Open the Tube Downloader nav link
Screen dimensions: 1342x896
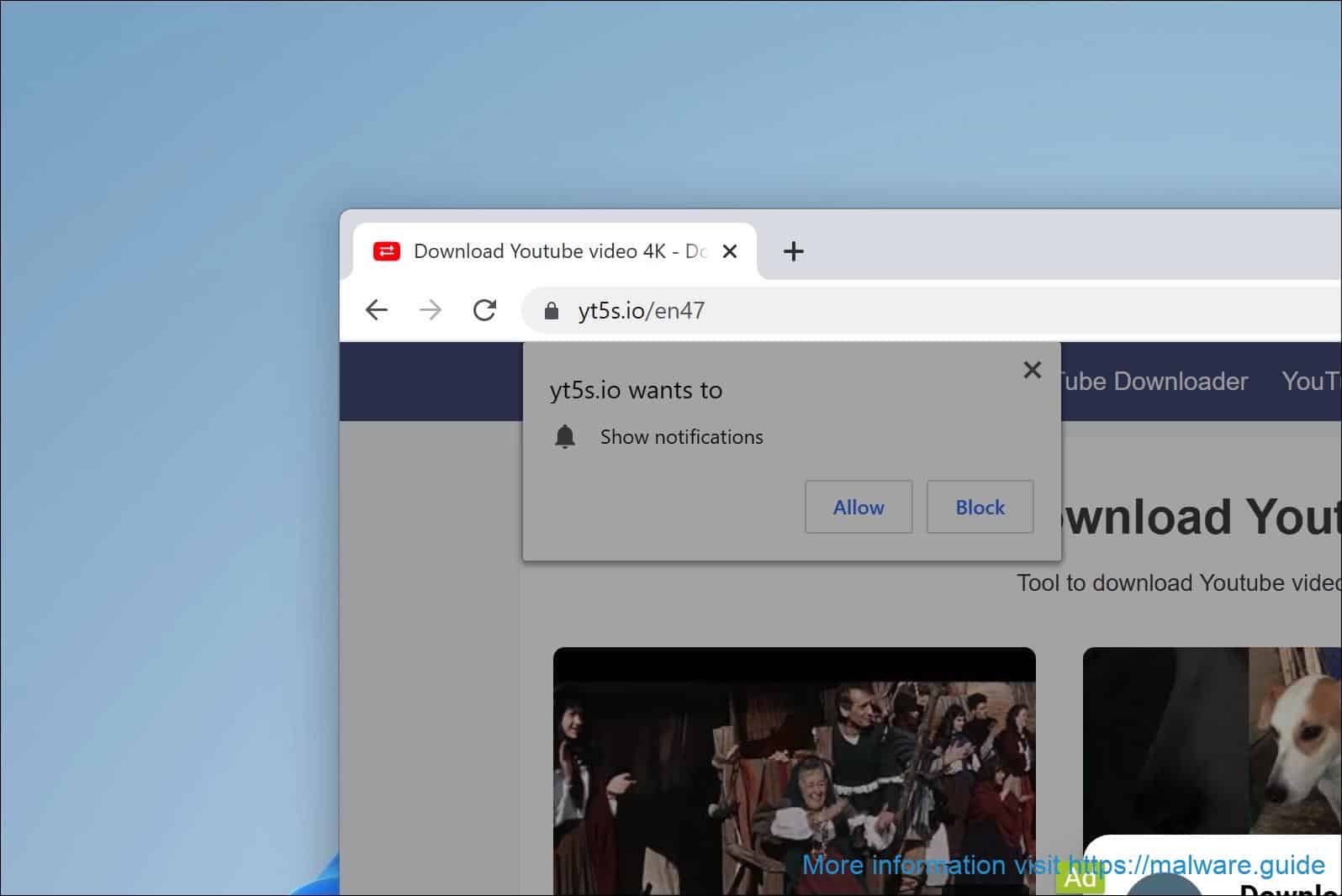pyautogui.click(x=1154, y=382)
